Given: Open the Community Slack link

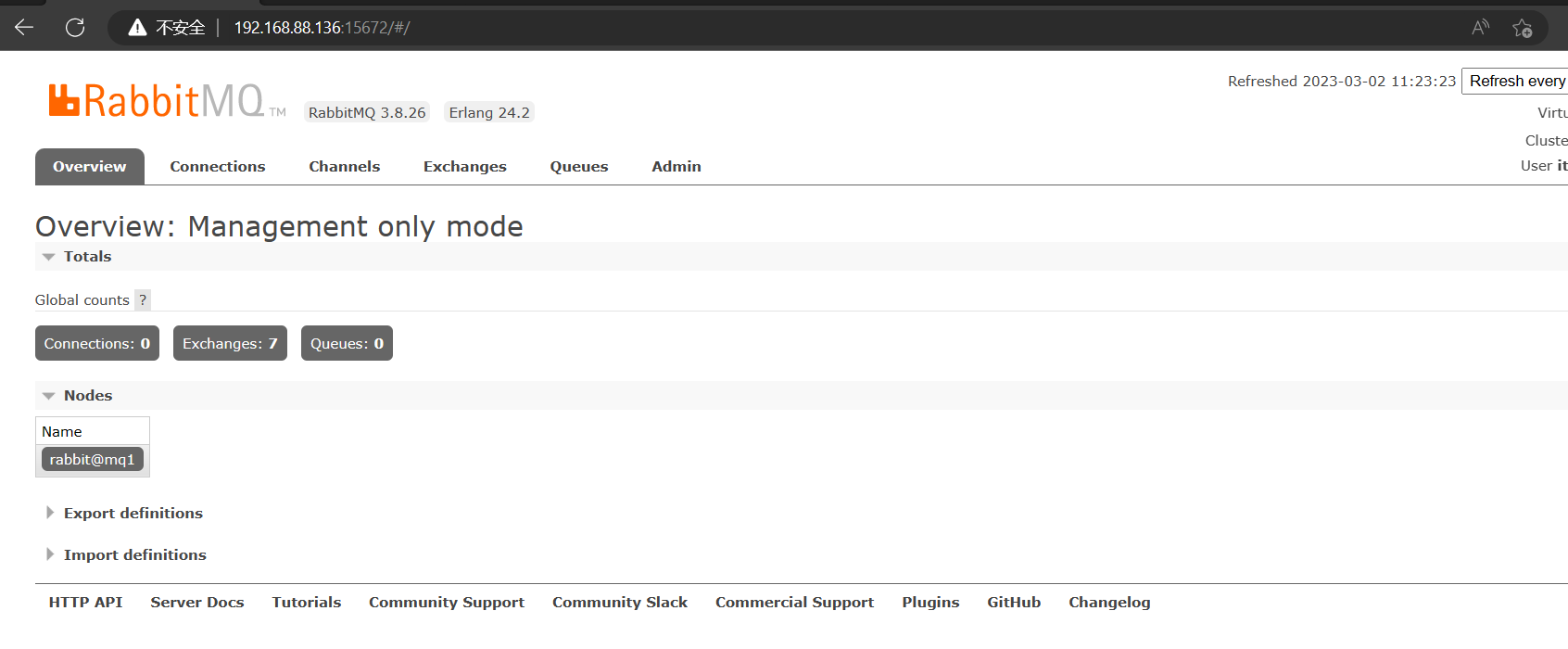Looking at the screenshot, I should pos(620,603).
